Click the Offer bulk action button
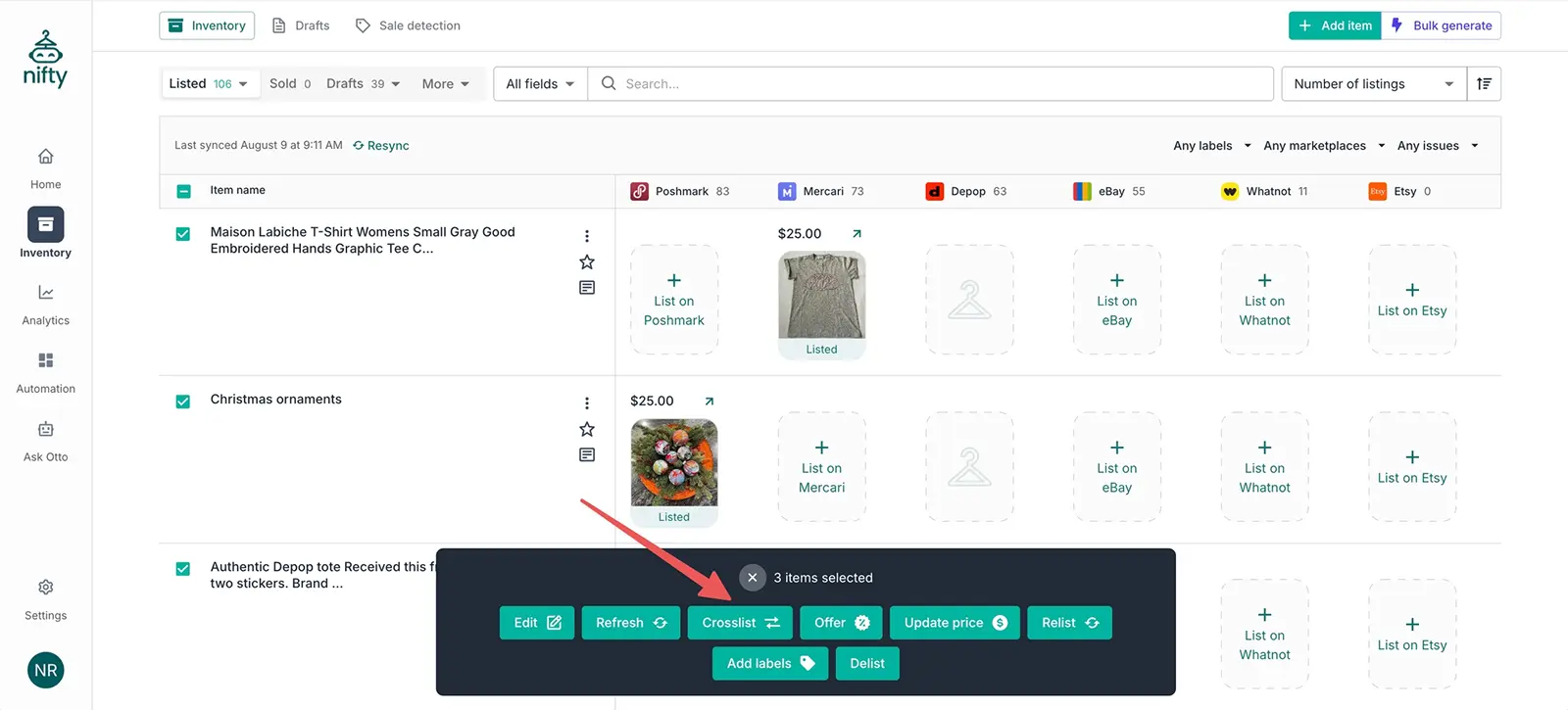The image size is (1568, 710). pos(842,623)
